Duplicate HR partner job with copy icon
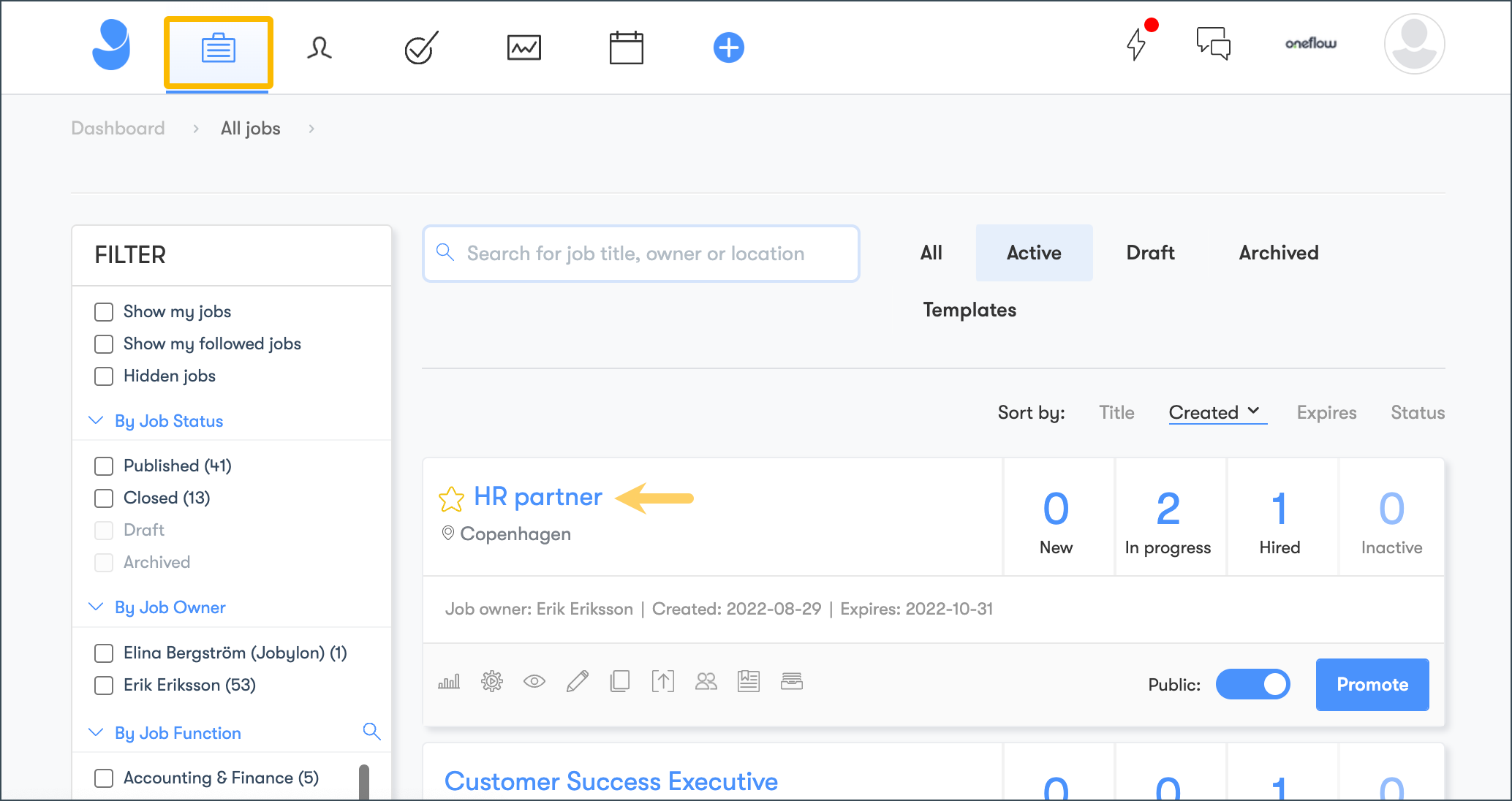The height and width of the screenshot is (801, 1512). [620, 681]
